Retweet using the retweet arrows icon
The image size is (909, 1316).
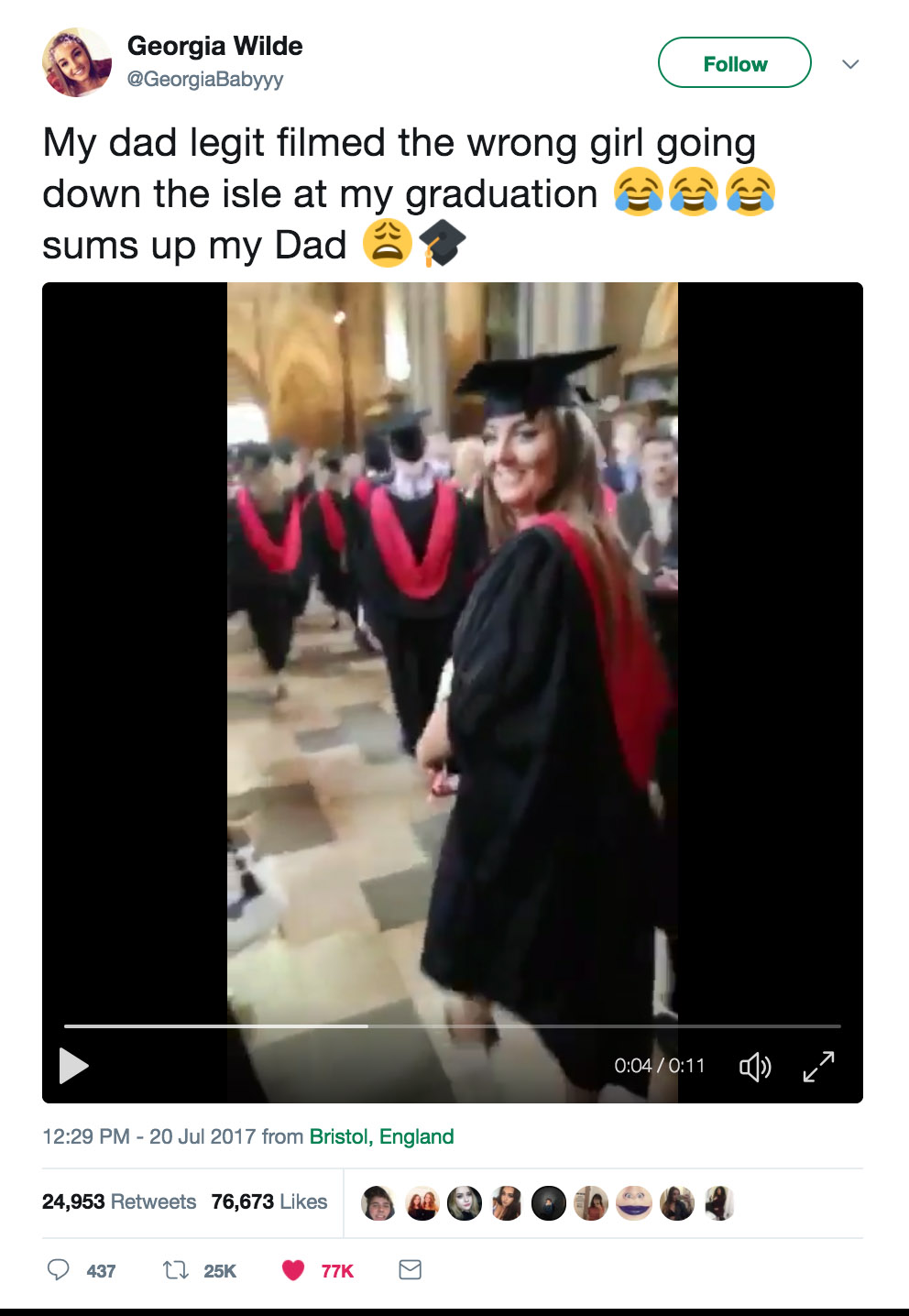[x=174, y=1269]
